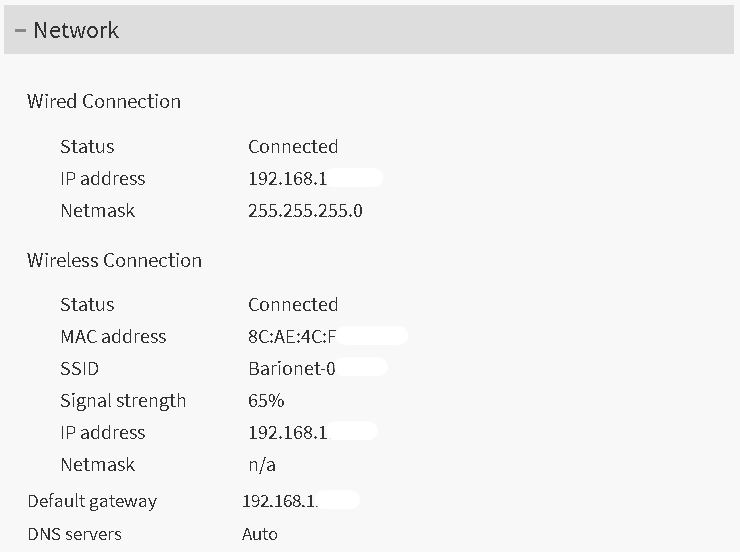Click the Signal strength label

[x=123, y=400]
